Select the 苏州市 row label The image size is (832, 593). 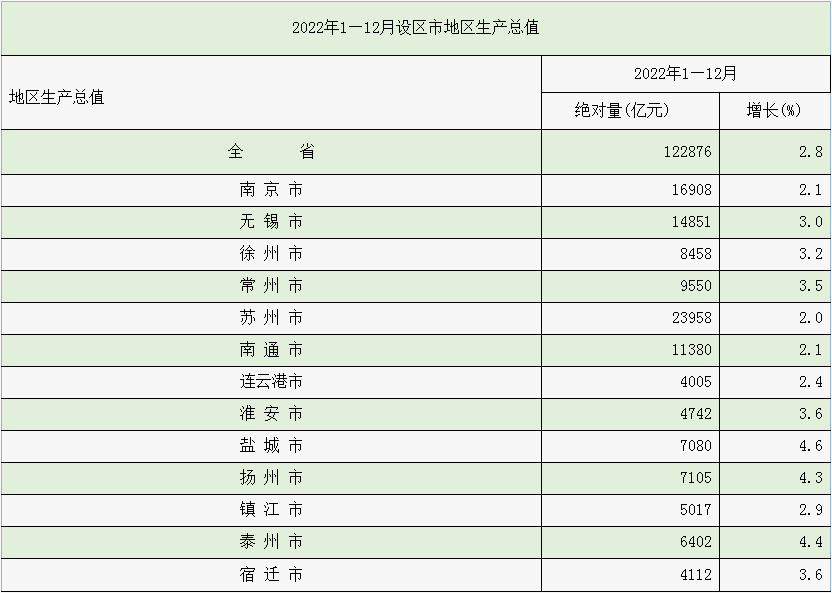(x=271, y=318)
